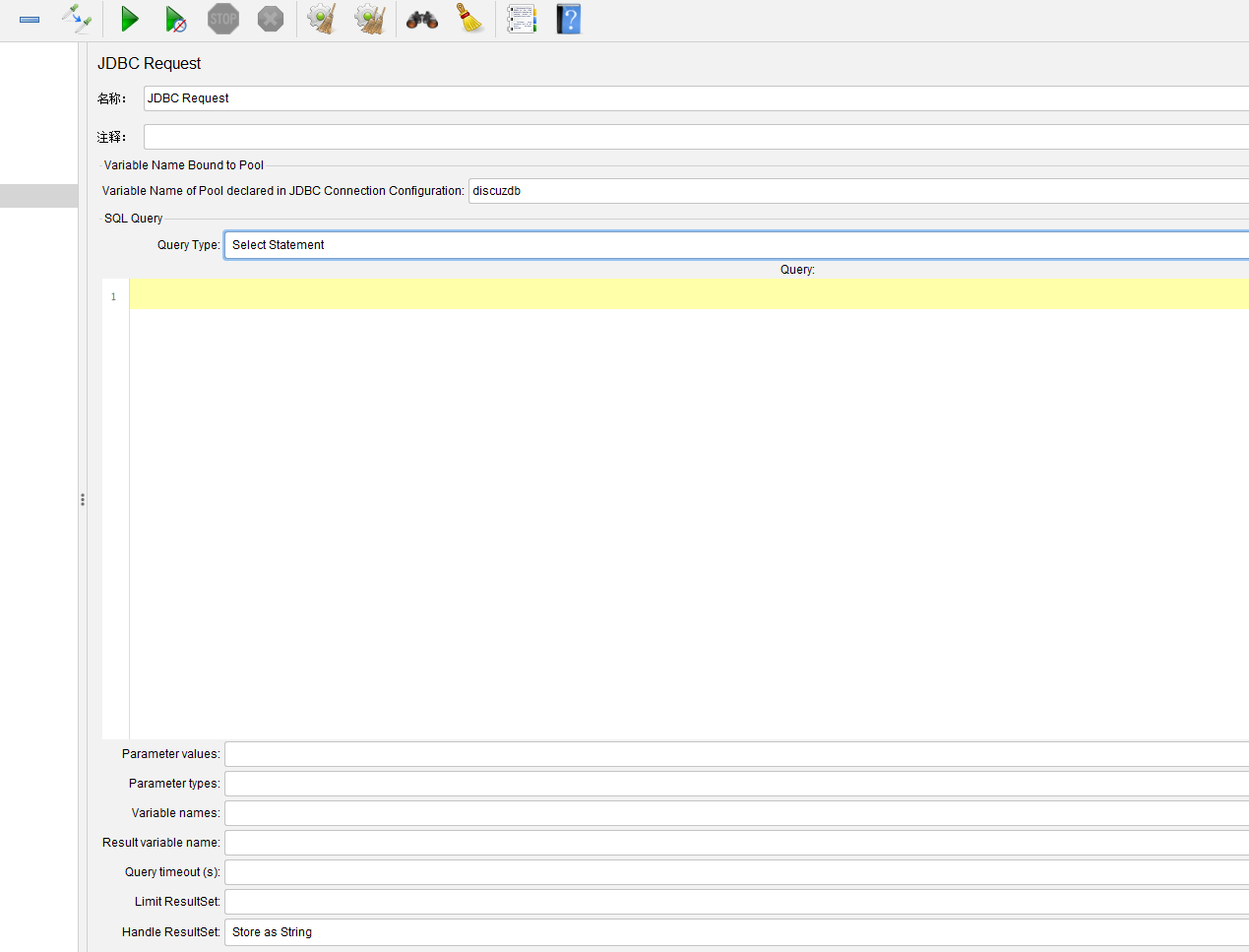Collapse tree with the minus toolbar icon
Viewport: 1249px width, 952px height.
click(30, 20)
